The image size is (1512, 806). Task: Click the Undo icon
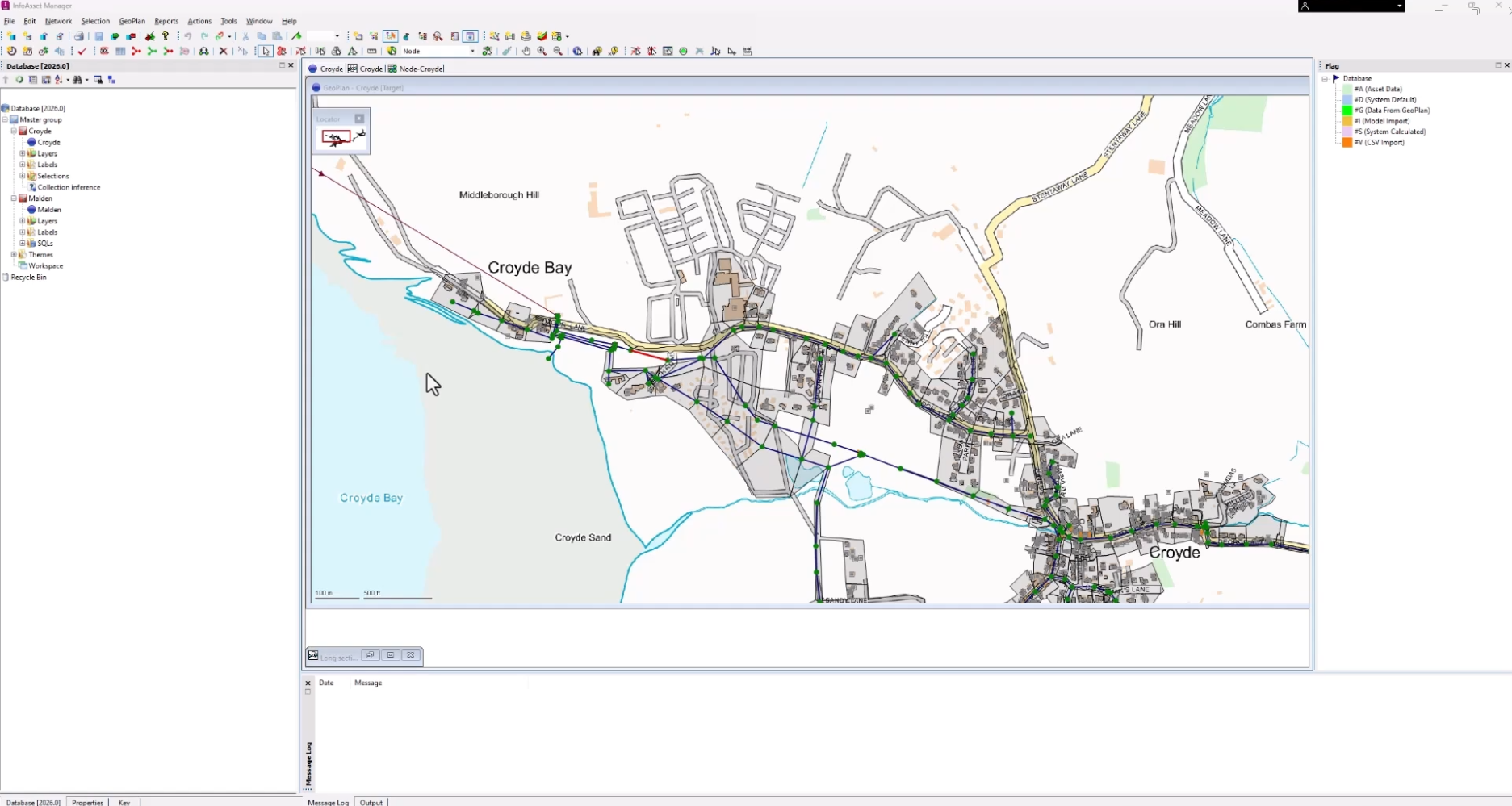click(188, 36)
